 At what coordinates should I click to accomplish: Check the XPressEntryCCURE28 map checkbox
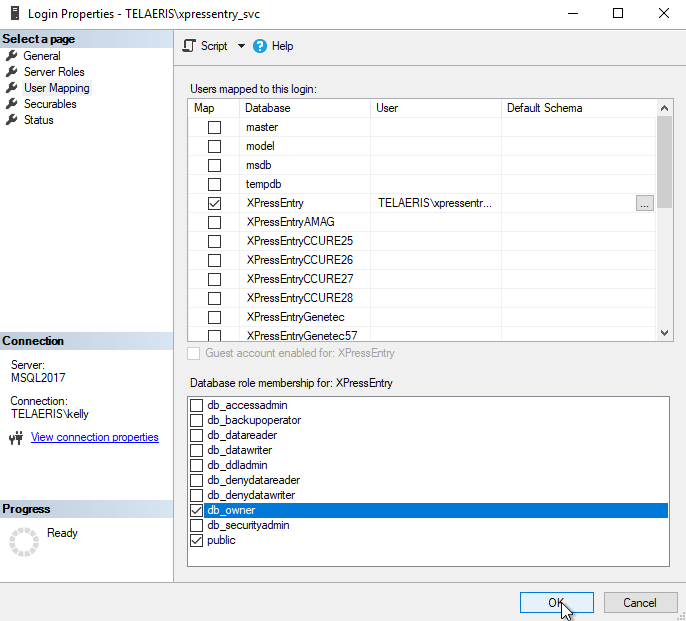[214, 298]
